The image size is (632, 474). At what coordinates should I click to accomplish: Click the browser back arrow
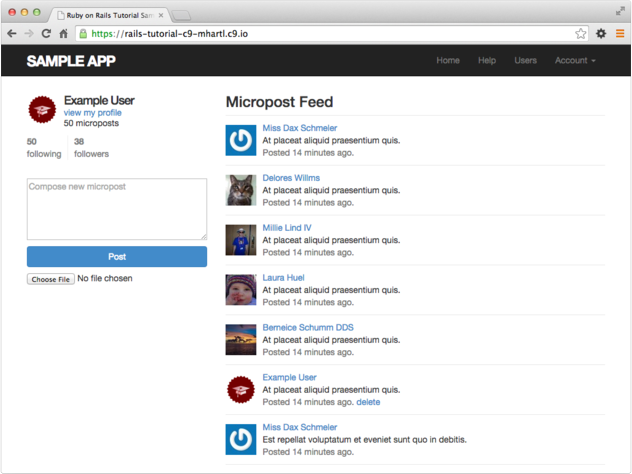point(11,33)
